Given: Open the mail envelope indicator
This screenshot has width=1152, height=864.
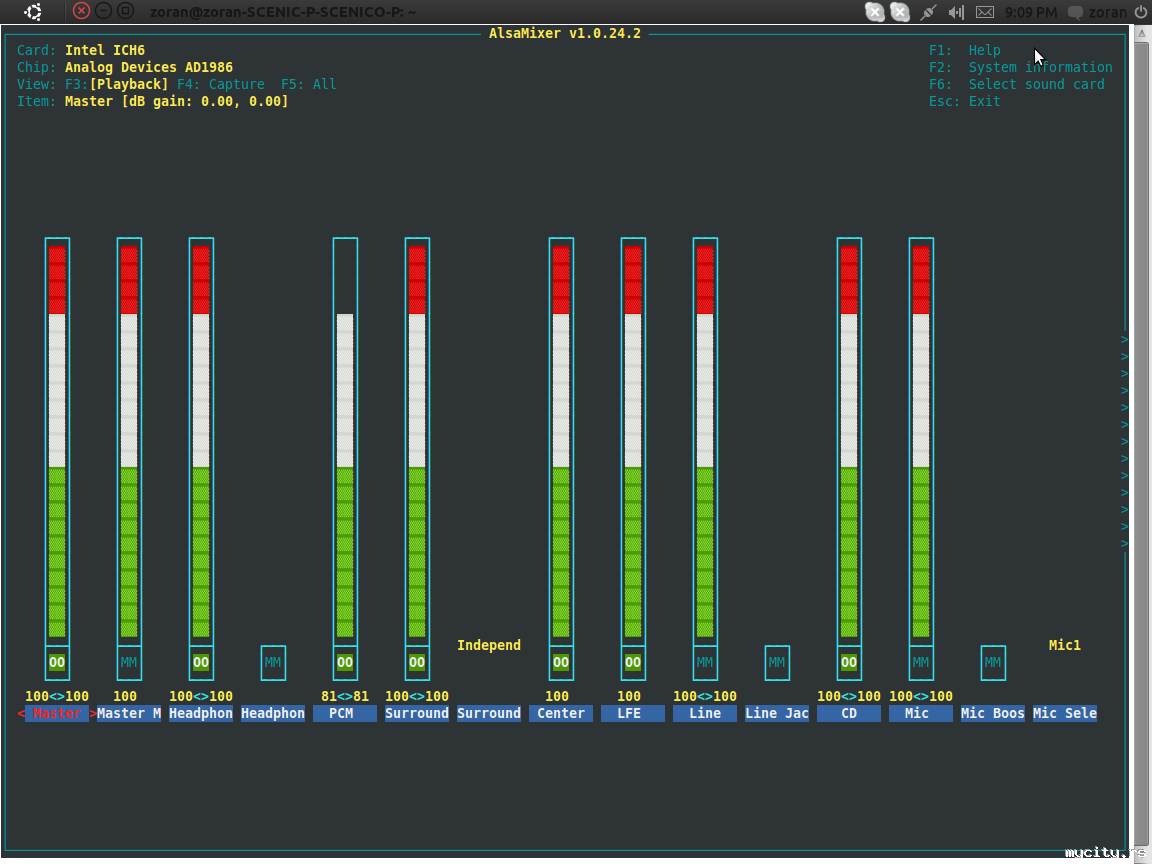Looking at the screenshot, I should click(985, 12).
